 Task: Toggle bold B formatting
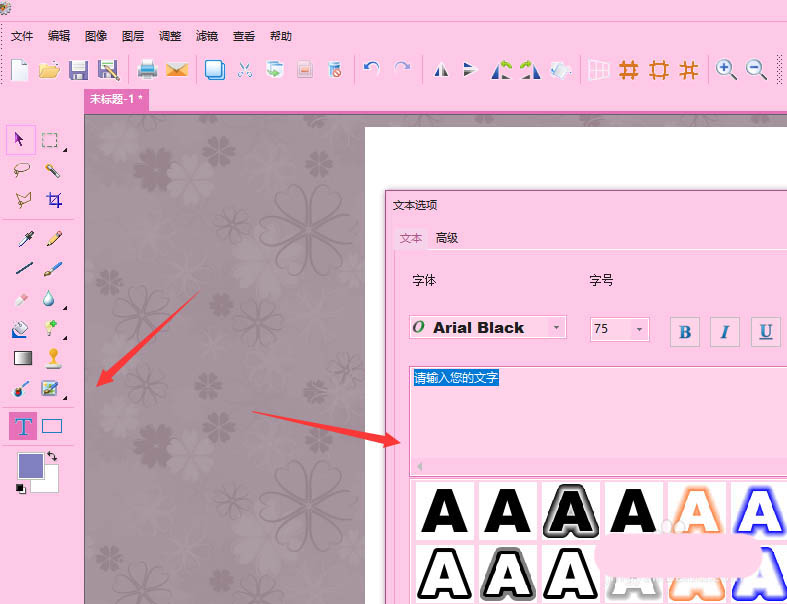point(685,332)
